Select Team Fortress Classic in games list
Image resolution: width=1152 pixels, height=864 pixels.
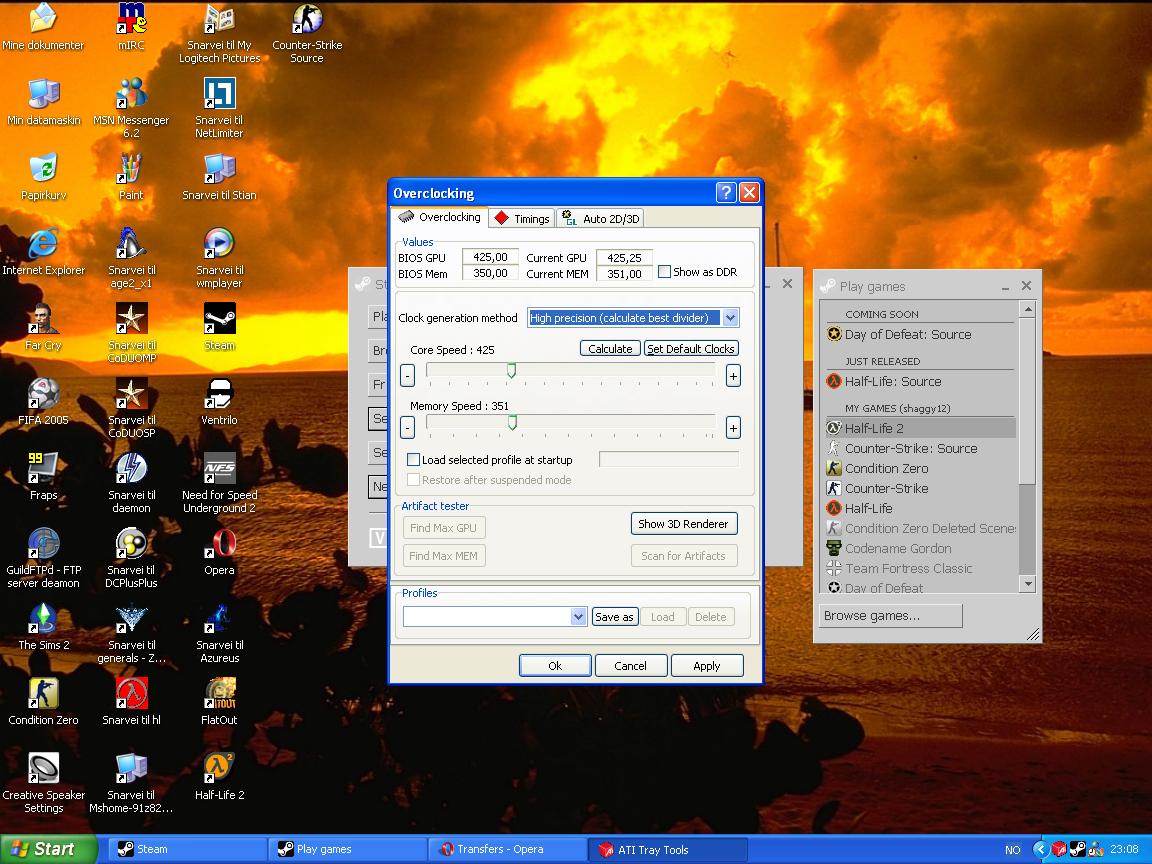(921, 568)
